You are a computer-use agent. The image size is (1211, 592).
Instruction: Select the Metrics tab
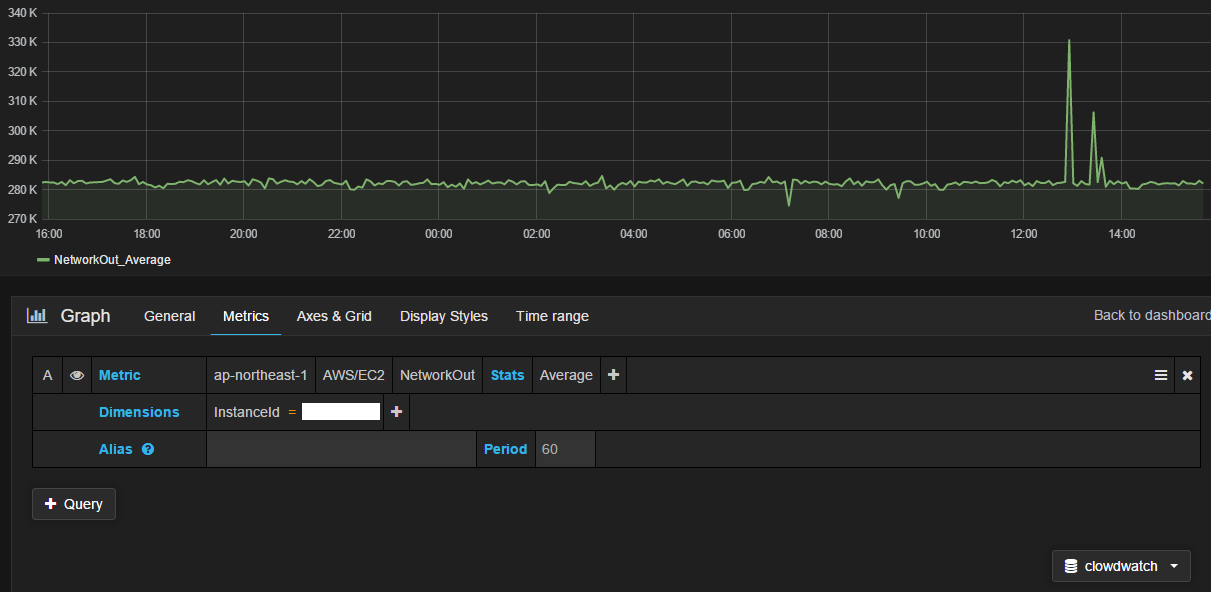coord(246,316)
